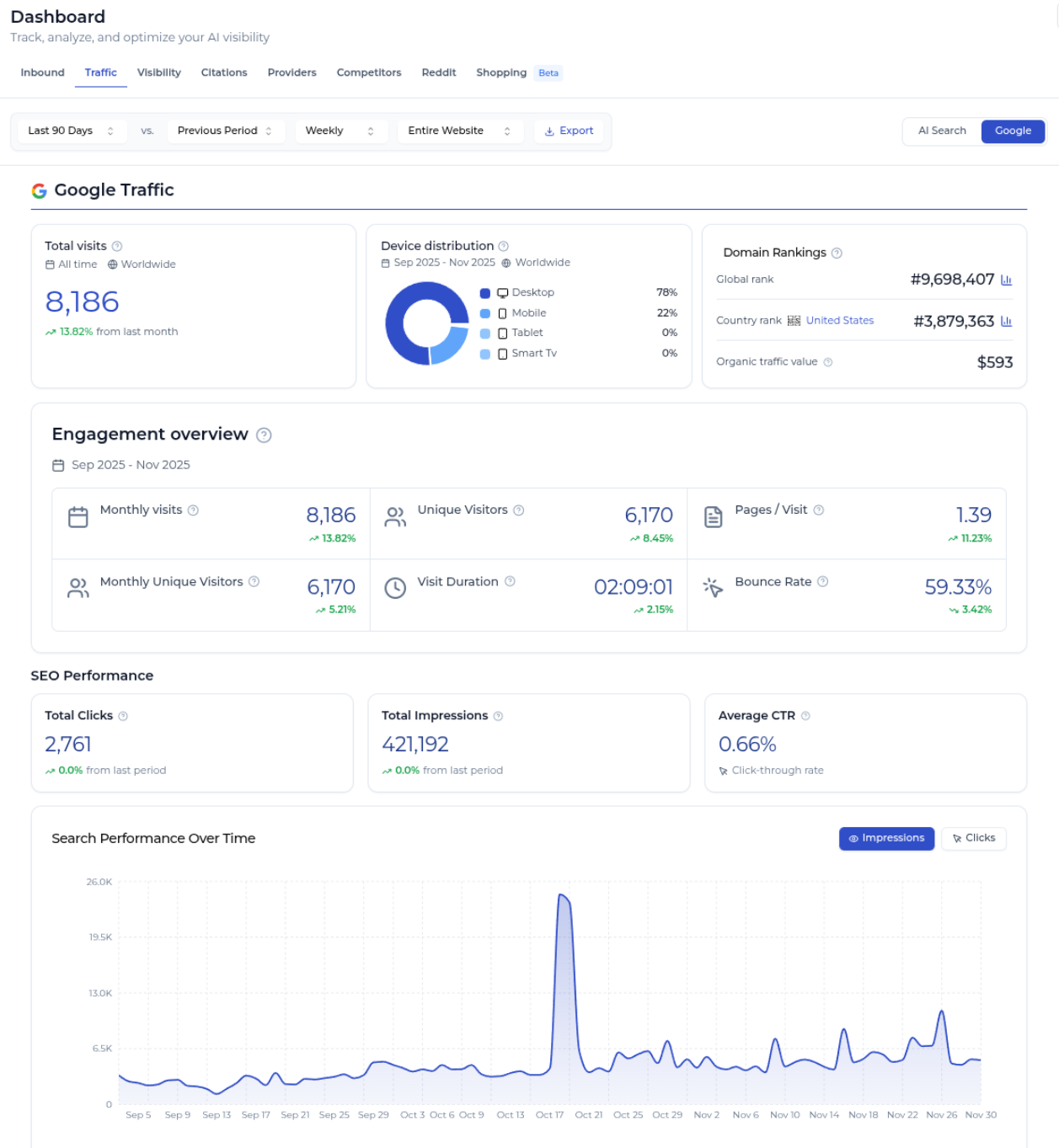Screen dimensions: 1059x1148
Task: Open the Last 90 Days date dropdown
Action: click(72, 131)
